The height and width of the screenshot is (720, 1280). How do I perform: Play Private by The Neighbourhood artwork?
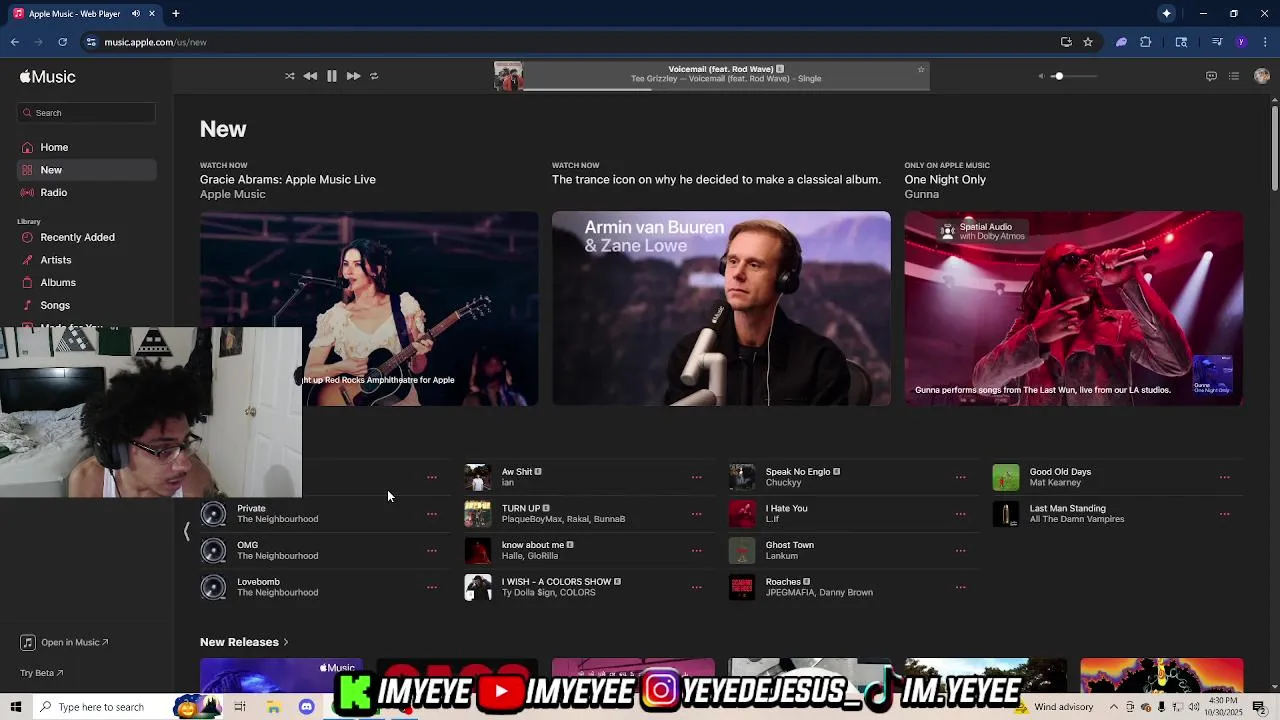coord(213,514)
